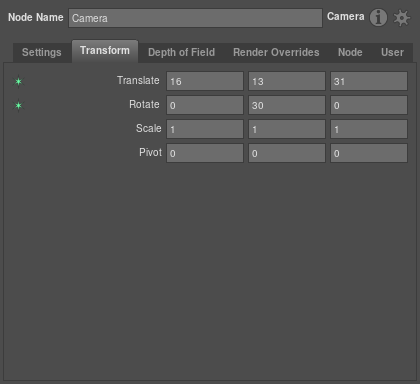420x384 pixels.
Task: Click the first Scale field
Action: (x=205, y=129)
